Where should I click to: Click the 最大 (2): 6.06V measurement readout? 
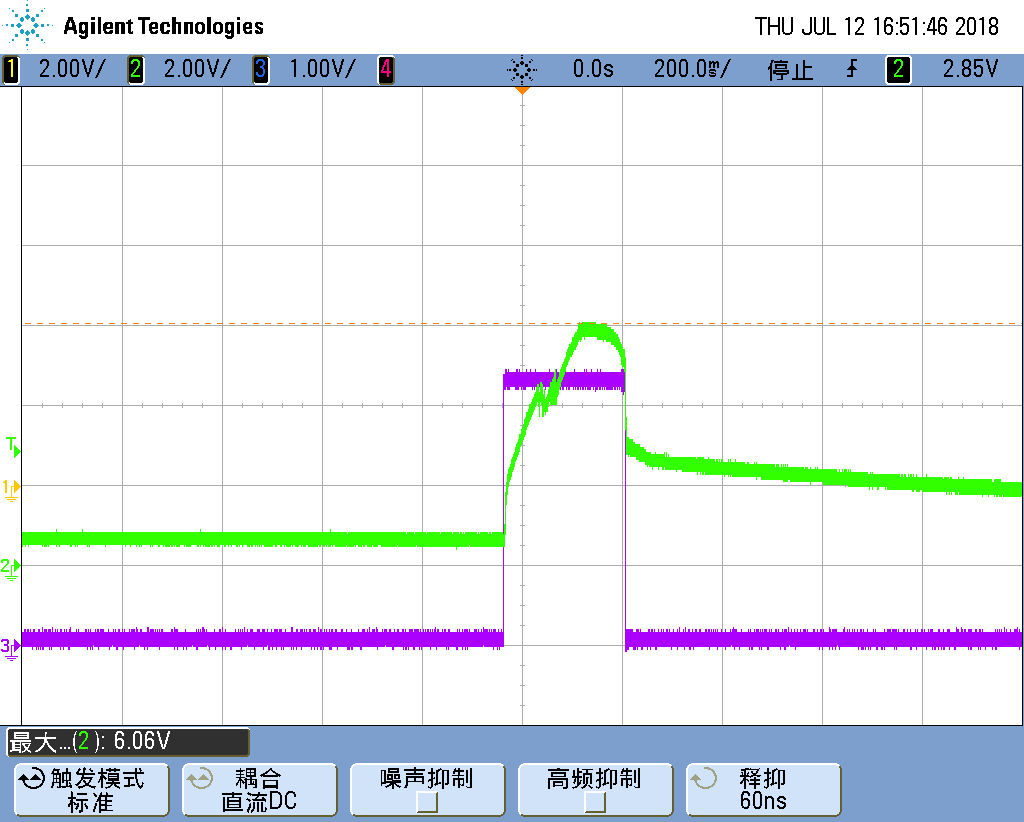point(128,742)
